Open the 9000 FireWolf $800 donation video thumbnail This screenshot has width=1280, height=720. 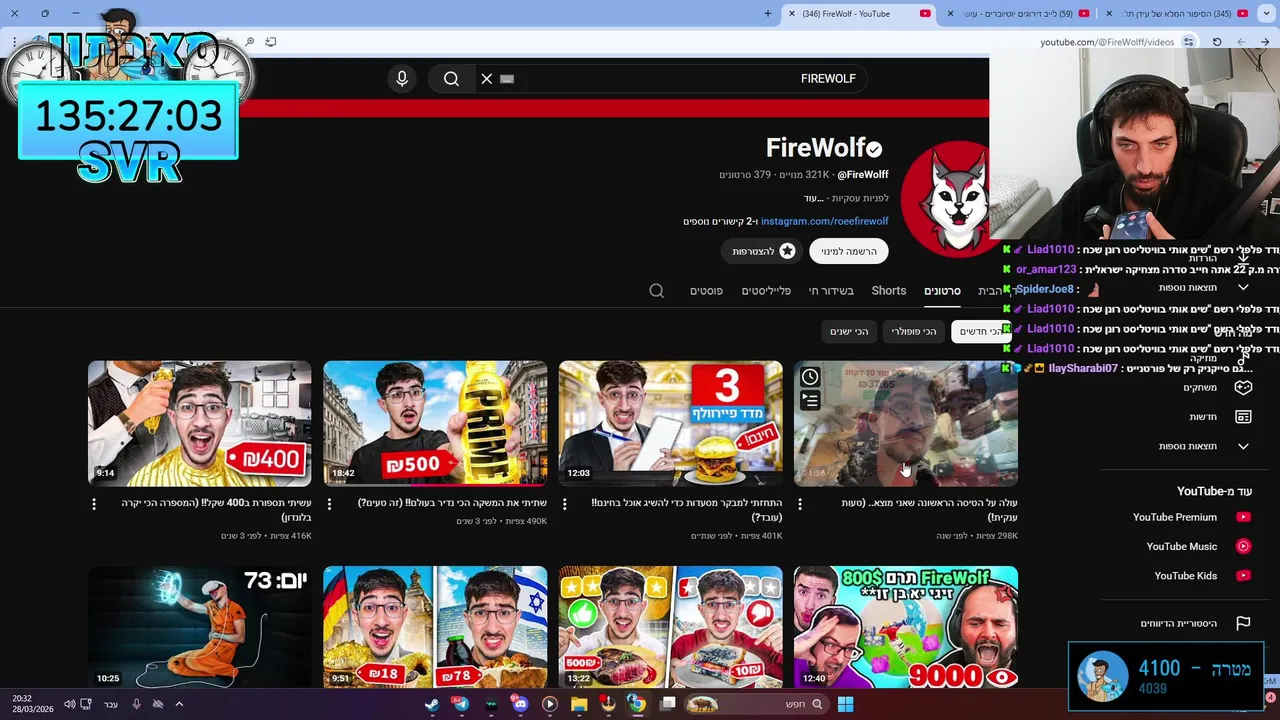click(906, 628)
